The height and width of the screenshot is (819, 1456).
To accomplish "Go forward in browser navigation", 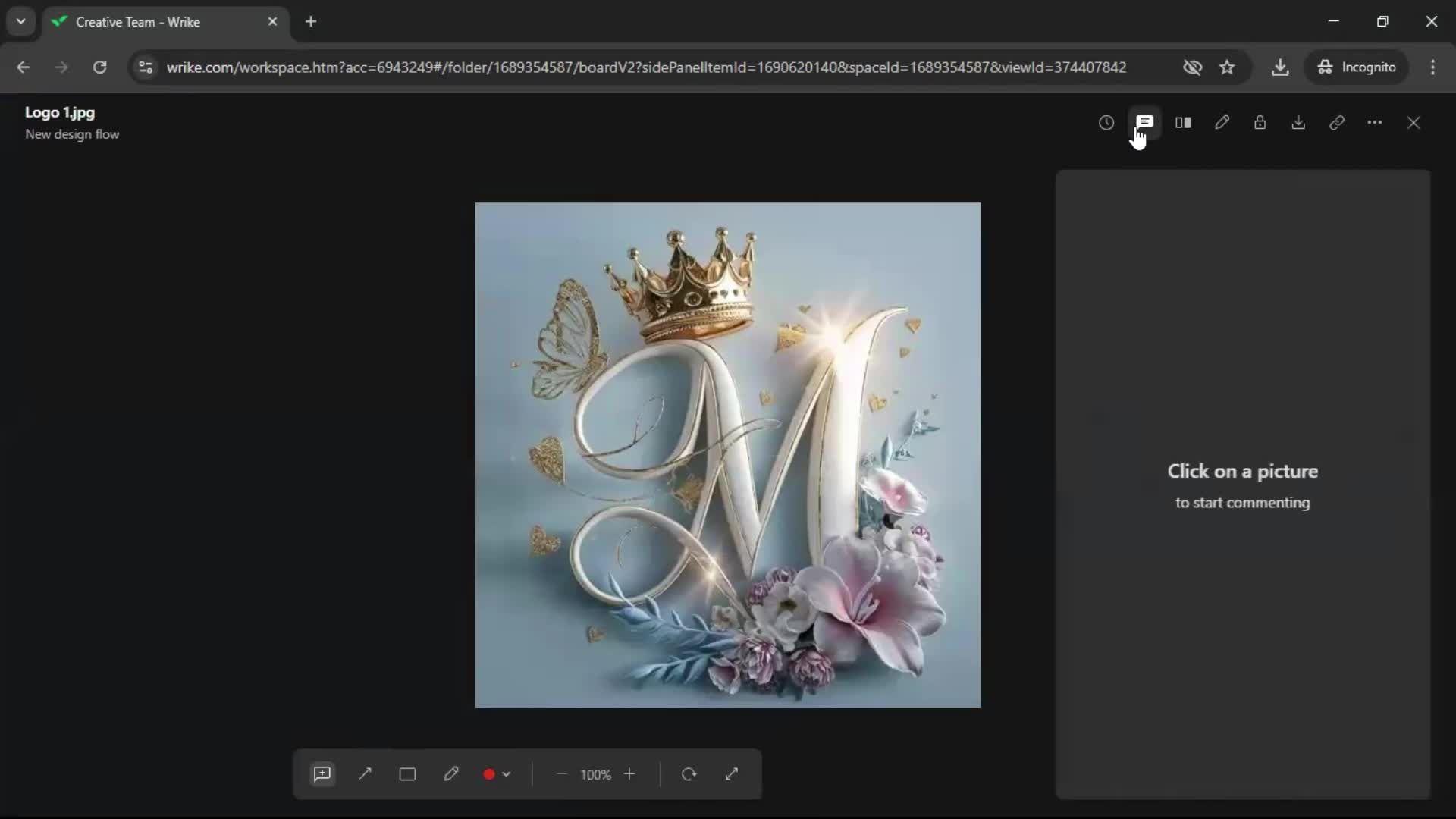I will [x=61, y=67].
